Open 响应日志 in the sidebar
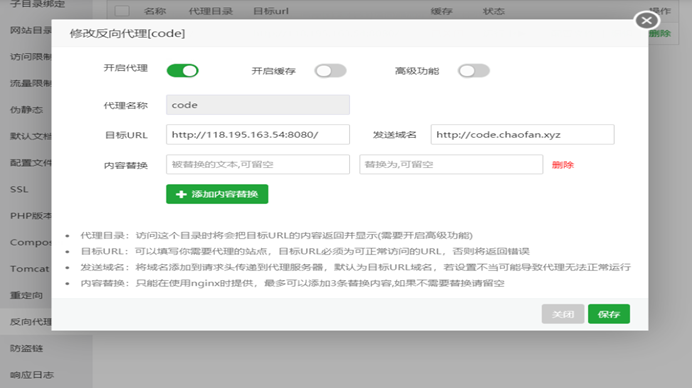Image resolution: width=692 pixels, height=388 pixels. [32, 375]
